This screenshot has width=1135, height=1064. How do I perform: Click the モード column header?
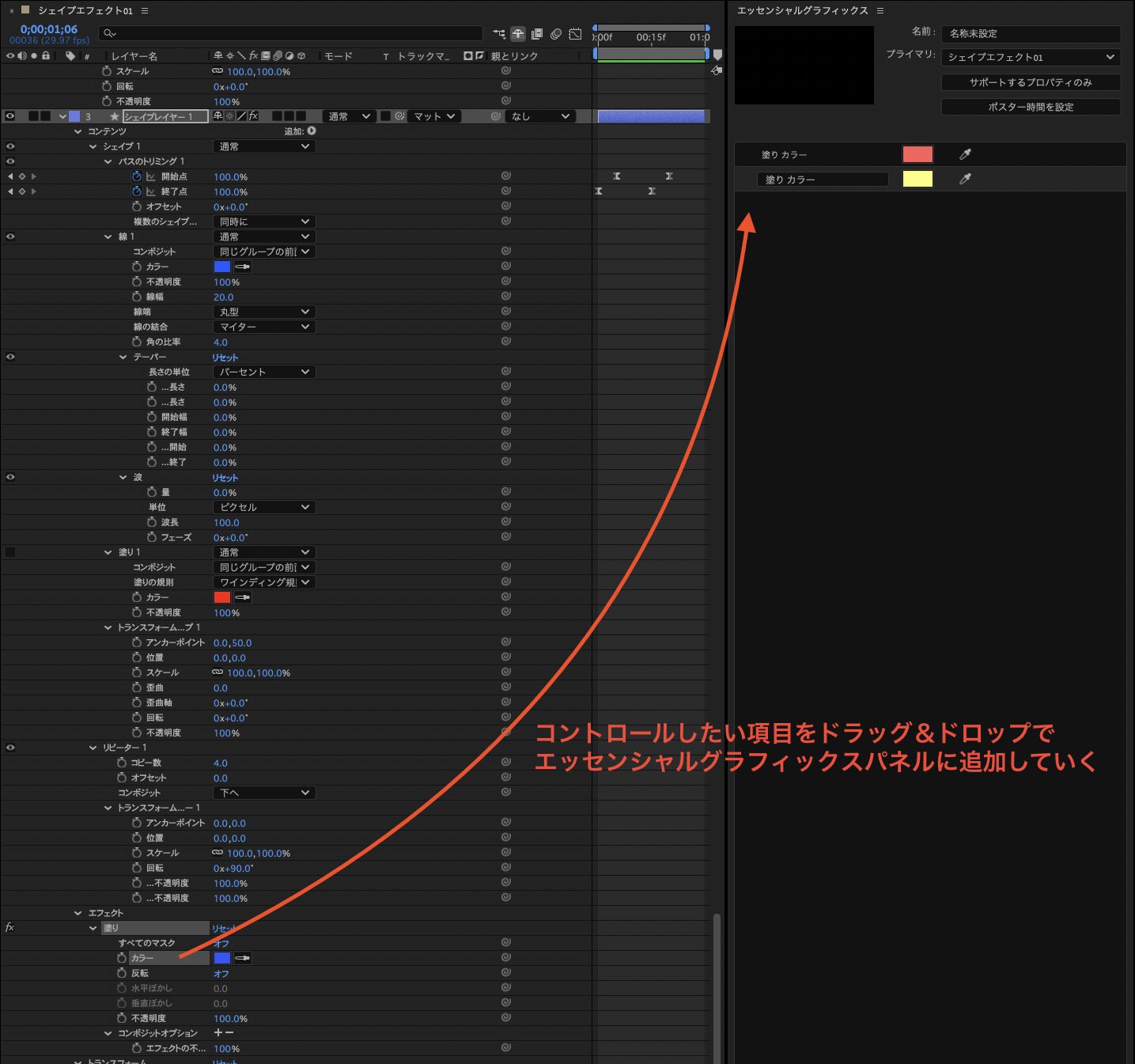point(338,56)
